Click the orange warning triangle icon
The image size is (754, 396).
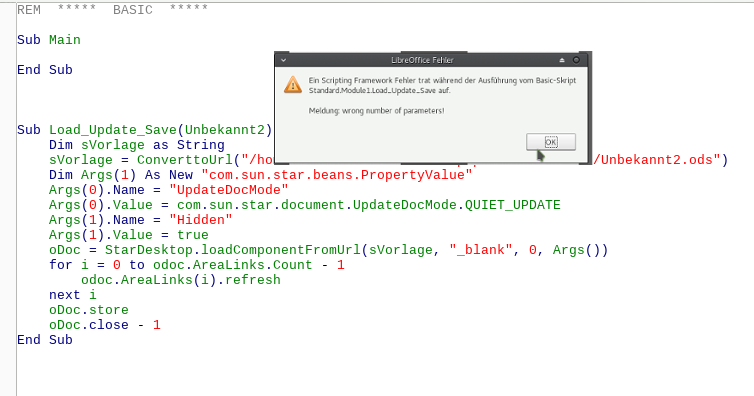coord(293,85)
